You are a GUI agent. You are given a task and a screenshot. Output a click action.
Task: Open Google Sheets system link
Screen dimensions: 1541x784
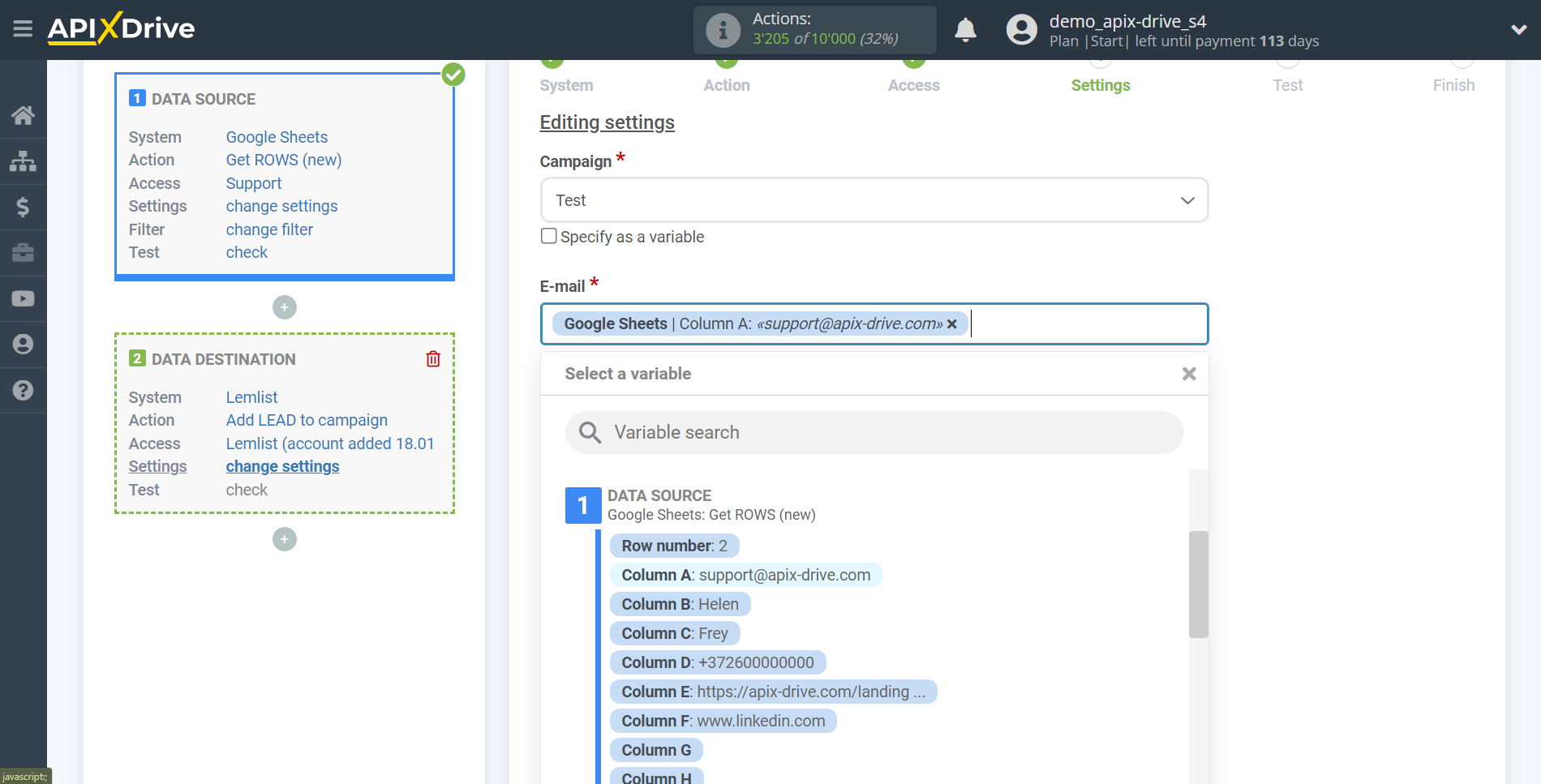click(x=277, y=137)
